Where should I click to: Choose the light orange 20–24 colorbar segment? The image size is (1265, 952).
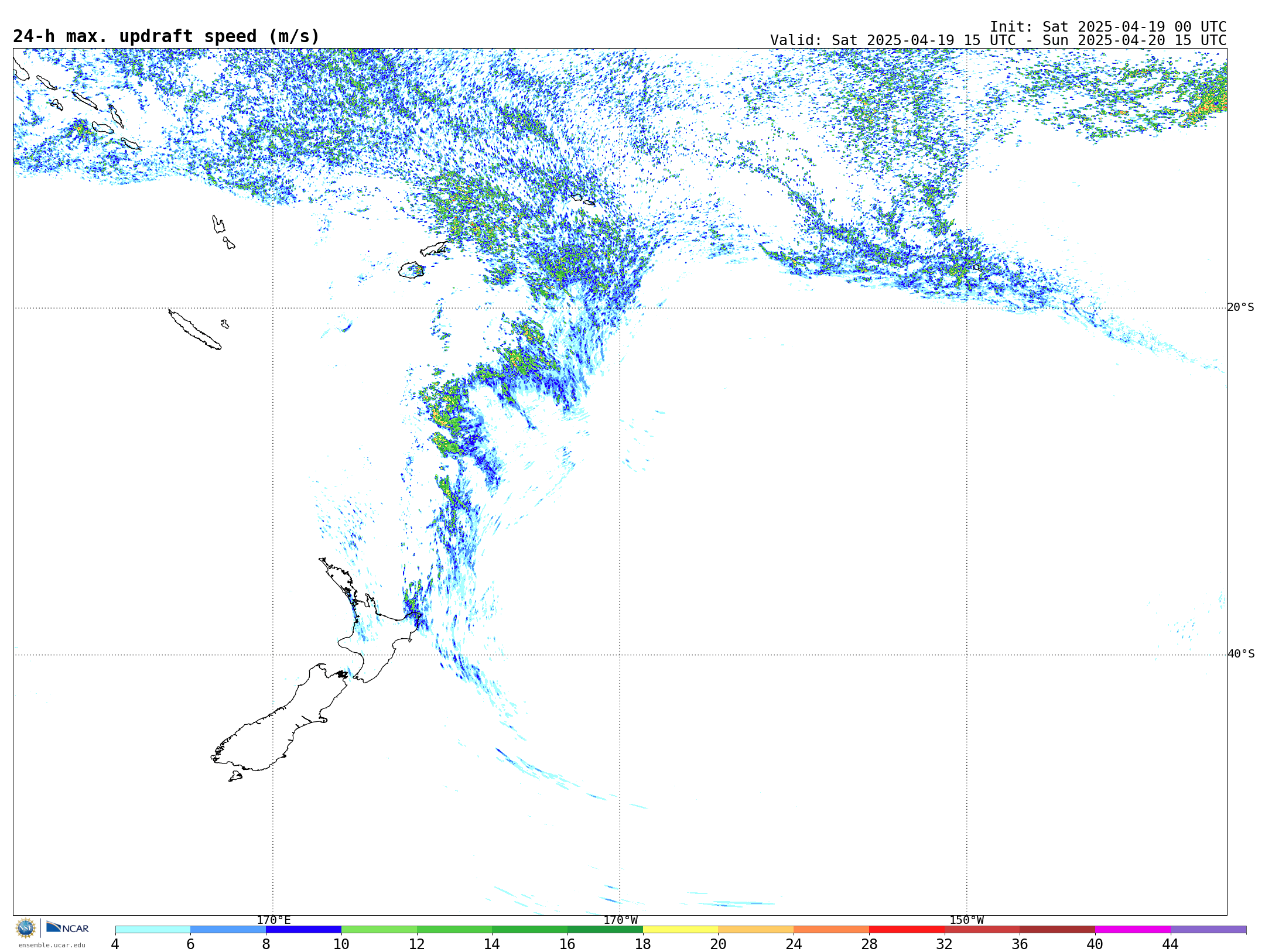click(x=756, y=930)
